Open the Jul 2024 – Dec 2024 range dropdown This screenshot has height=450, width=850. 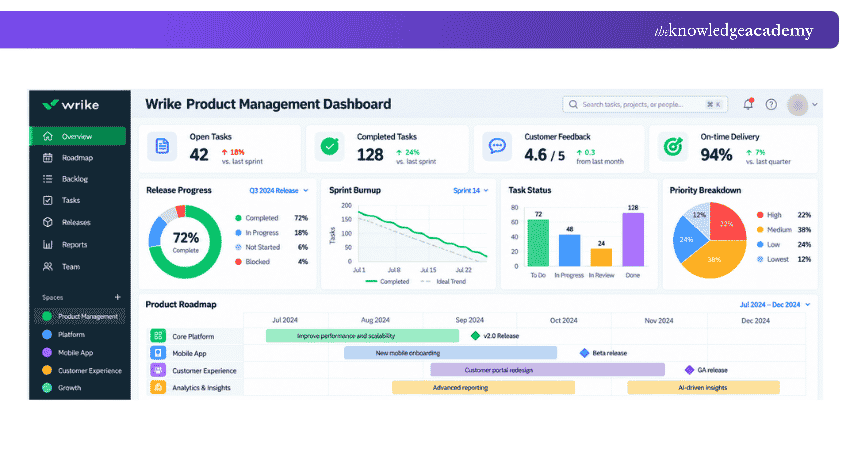(775, 305)
